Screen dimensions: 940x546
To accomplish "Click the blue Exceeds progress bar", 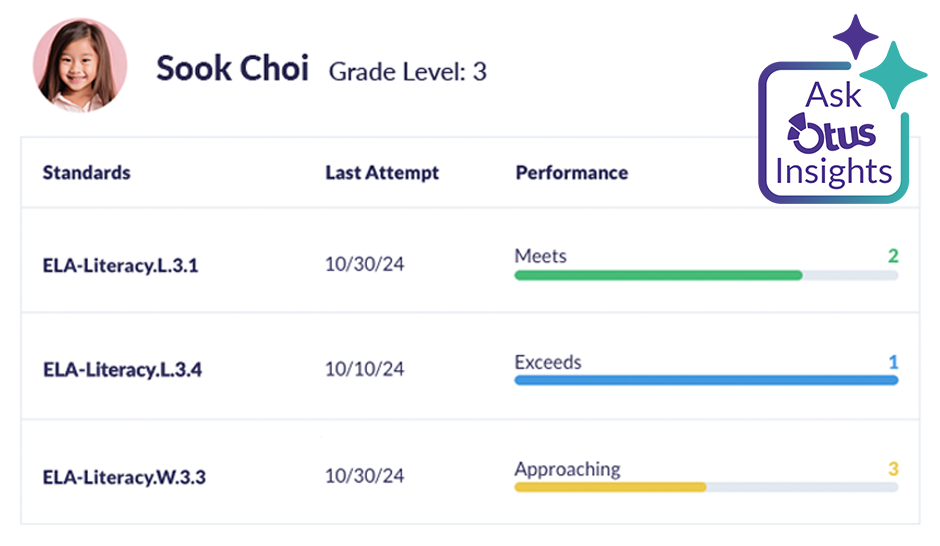I will point(706,380).
